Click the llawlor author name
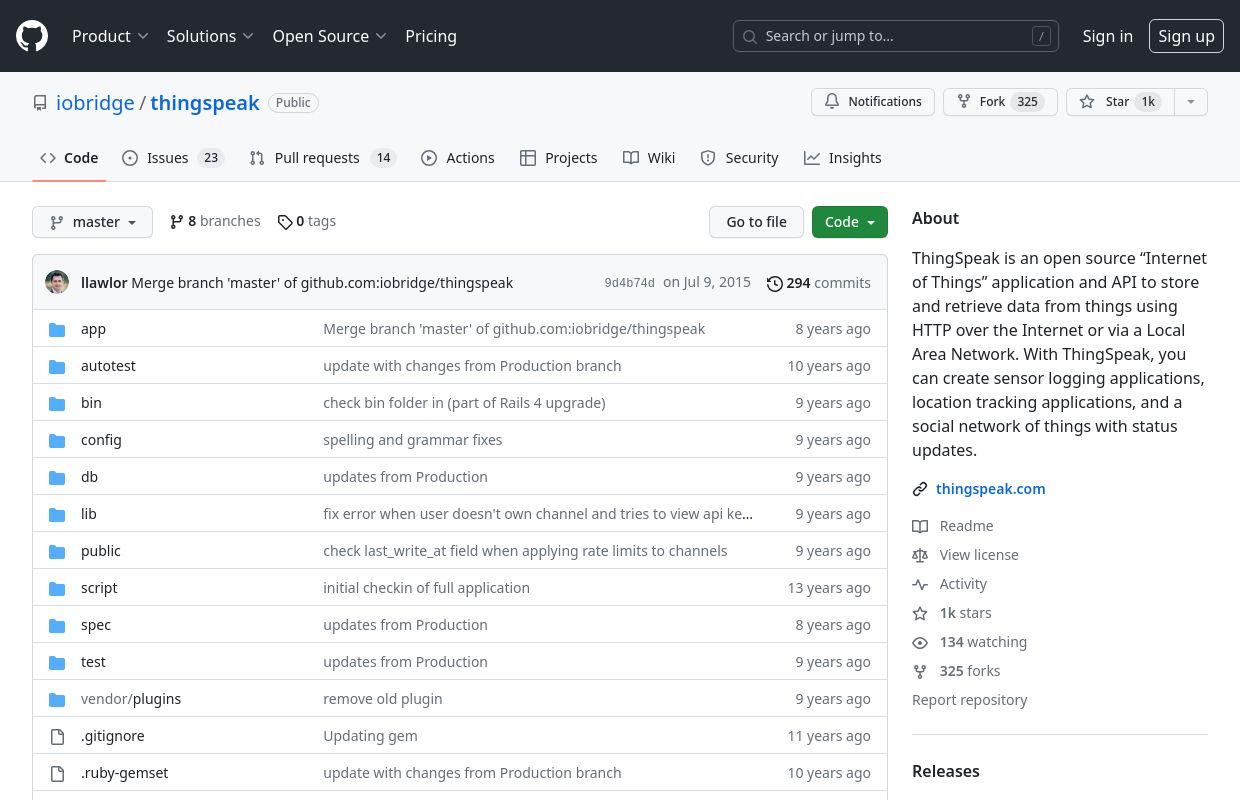 point(104,283)
